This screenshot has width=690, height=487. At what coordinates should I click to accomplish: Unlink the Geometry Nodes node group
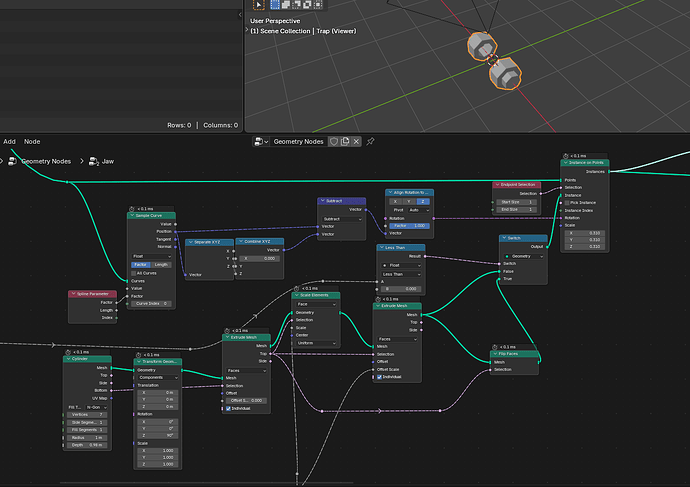(356, 141)
